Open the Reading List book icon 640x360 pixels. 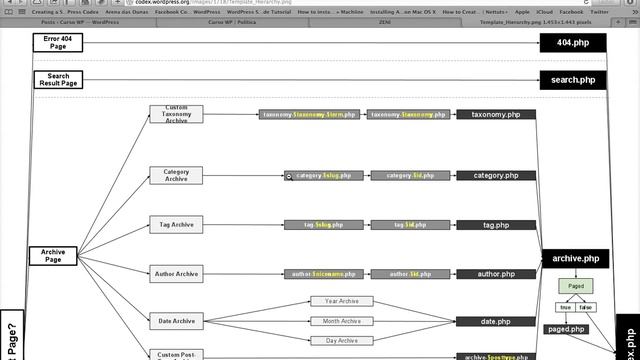pyautogui.click(x=9, y=12)
